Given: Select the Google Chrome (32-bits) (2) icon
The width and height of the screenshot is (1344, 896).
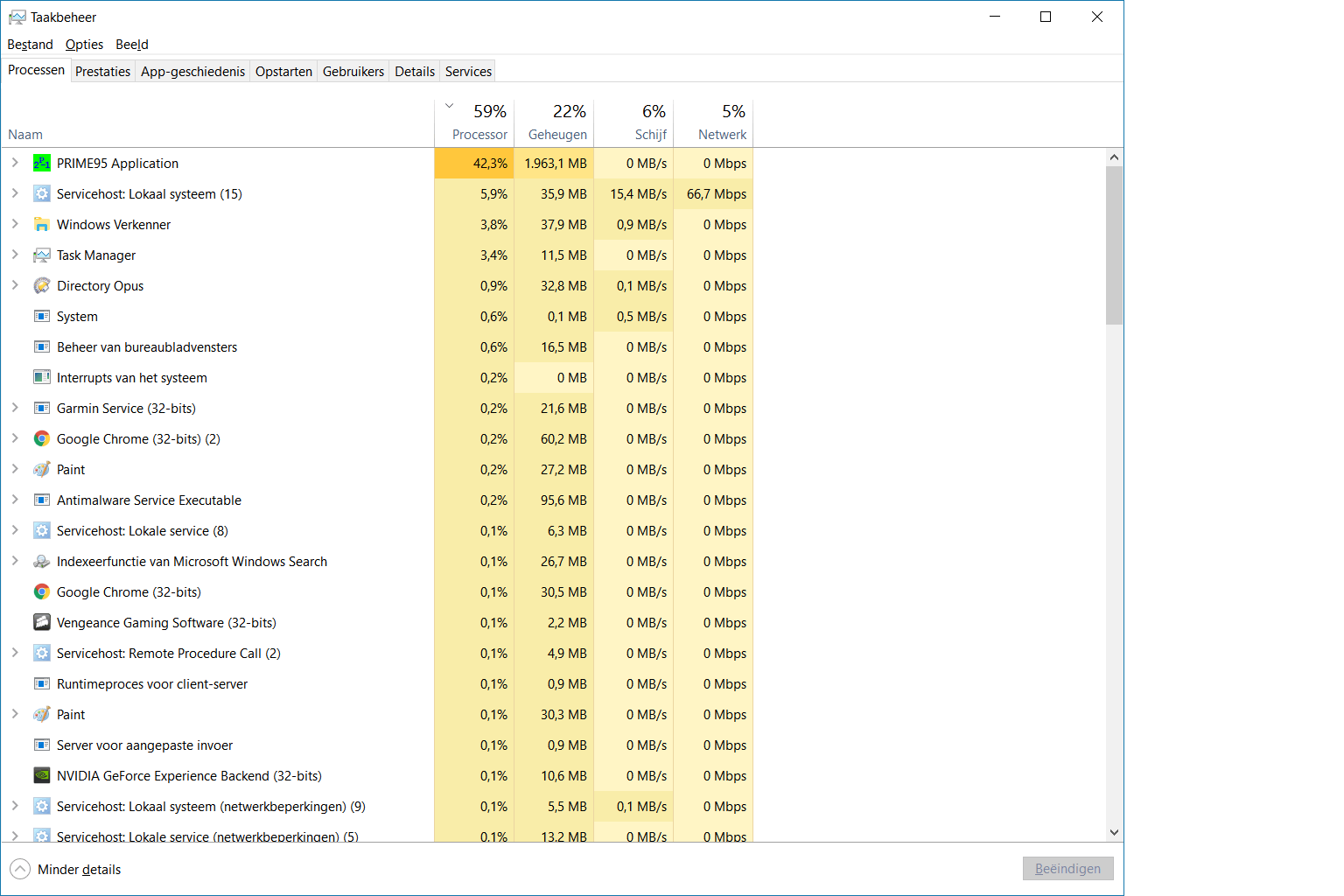Looking at the screenshot, I should (42, 438).
